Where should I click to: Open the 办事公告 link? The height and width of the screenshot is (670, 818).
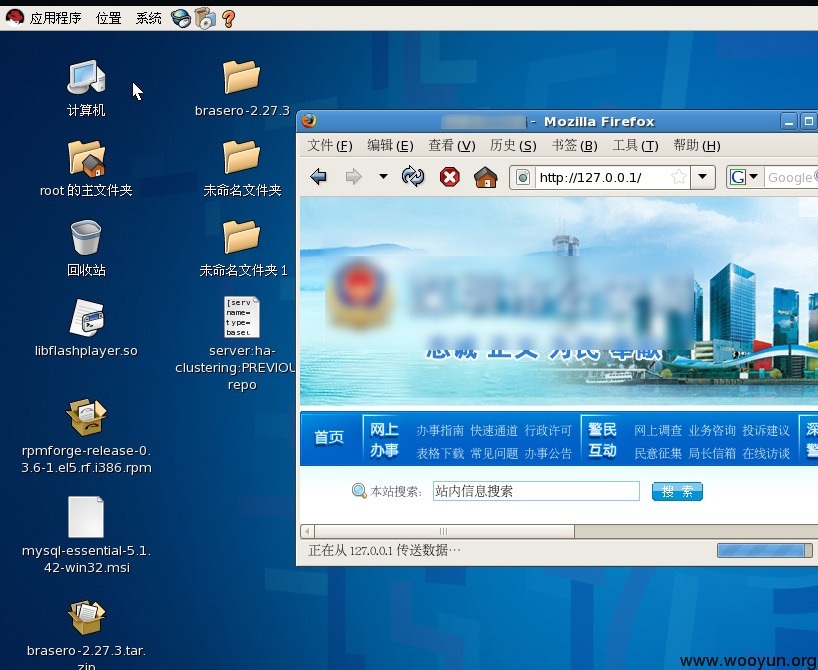548,453
